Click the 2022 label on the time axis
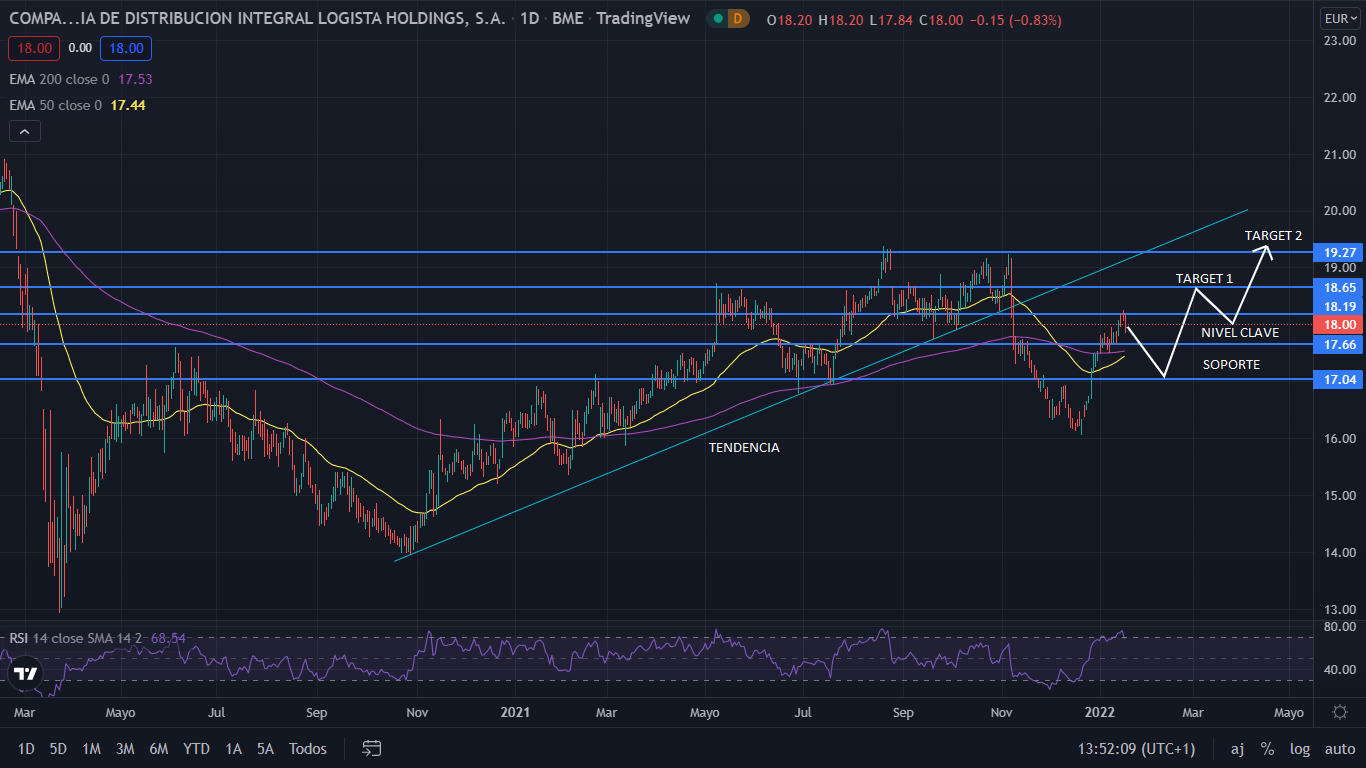 1100,712
